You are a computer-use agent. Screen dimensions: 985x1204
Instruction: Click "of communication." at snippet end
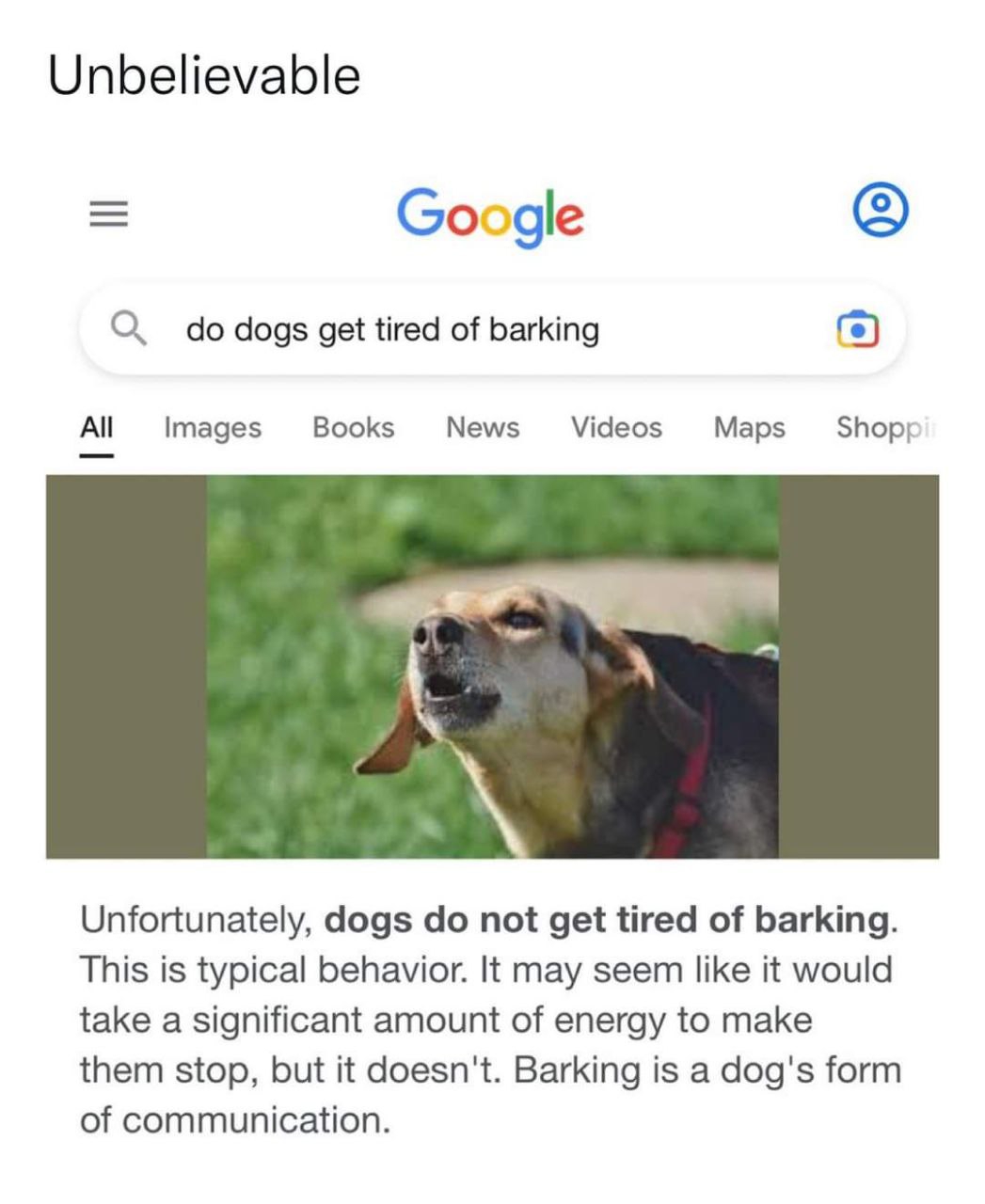click(x=235, y=1120)
